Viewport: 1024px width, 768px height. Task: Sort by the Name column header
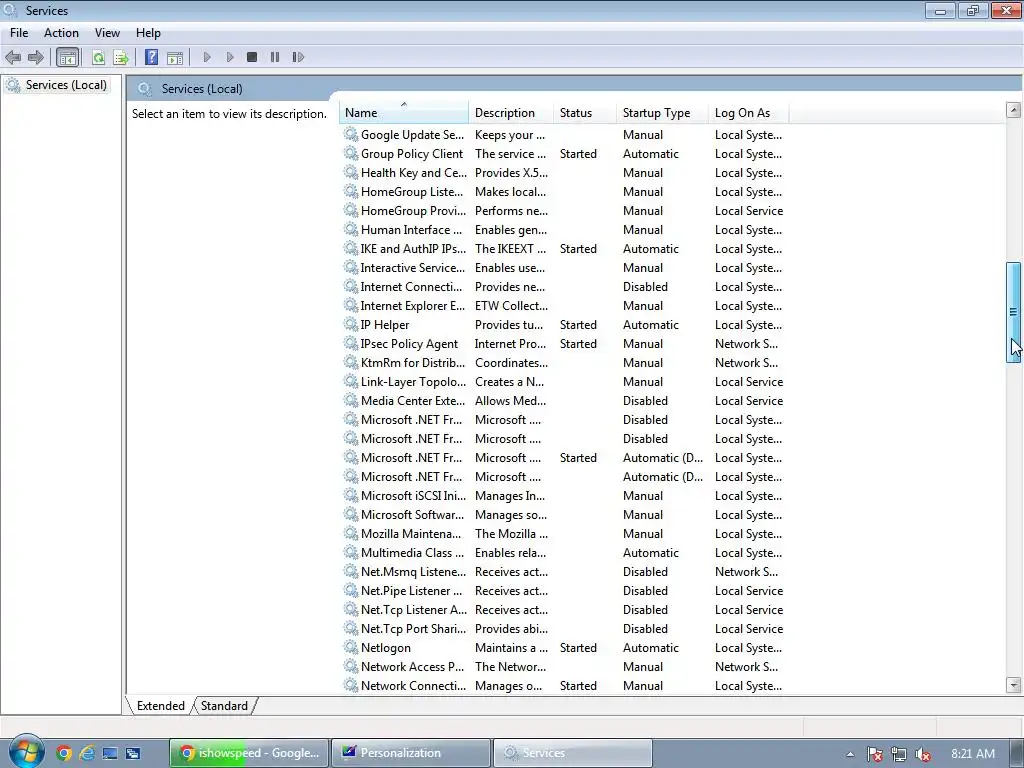(x=404, y=112)
